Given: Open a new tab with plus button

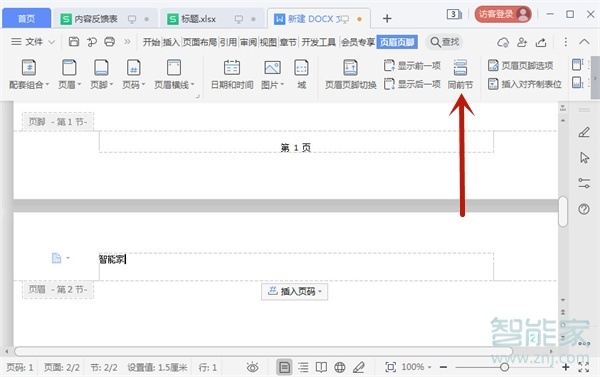Looking at the screenshot, I should (387, 18).
